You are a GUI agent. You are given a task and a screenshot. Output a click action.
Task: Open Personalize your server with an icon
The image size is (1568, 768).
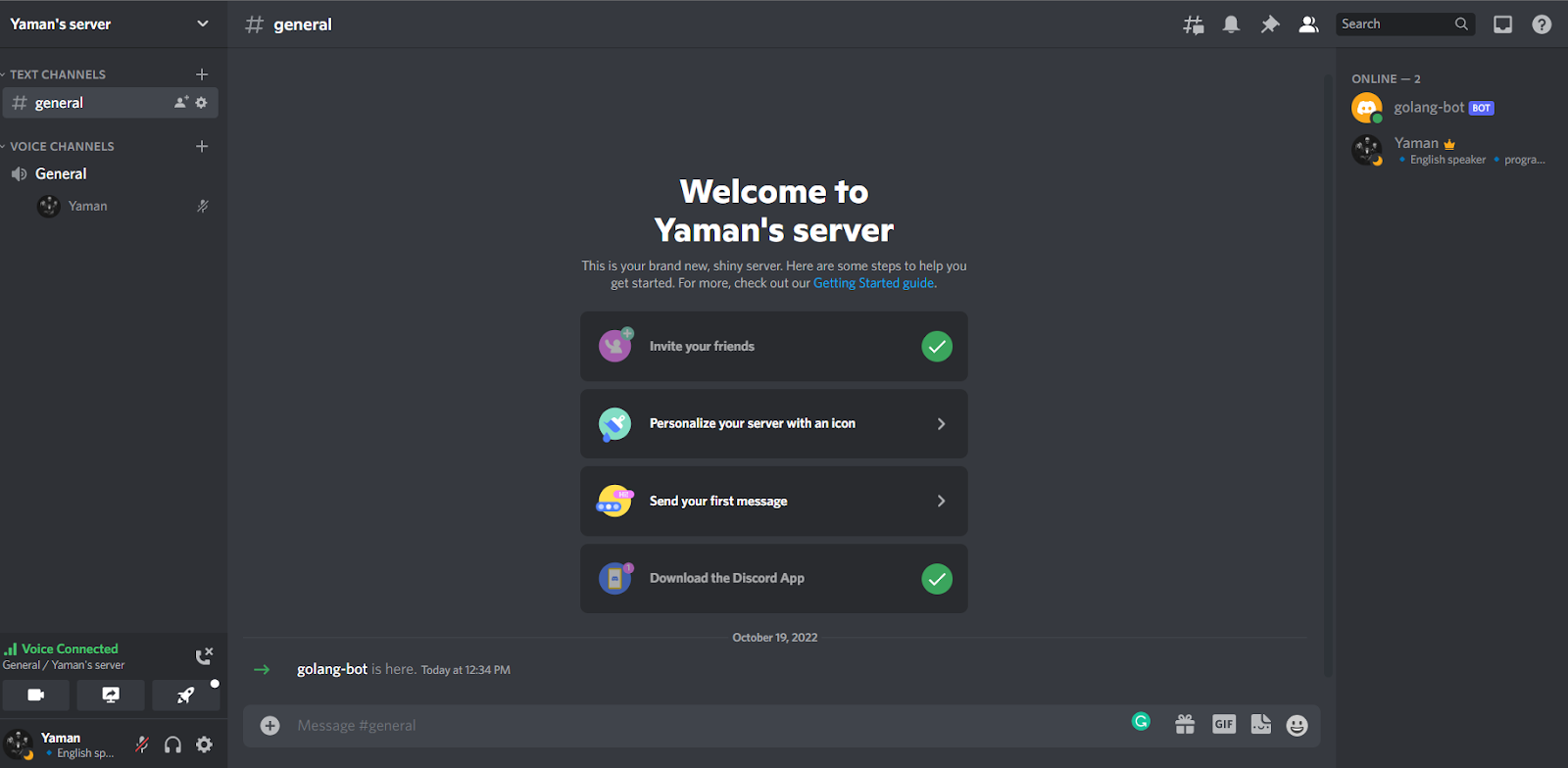pyautogui.click(x=774, y=423)
